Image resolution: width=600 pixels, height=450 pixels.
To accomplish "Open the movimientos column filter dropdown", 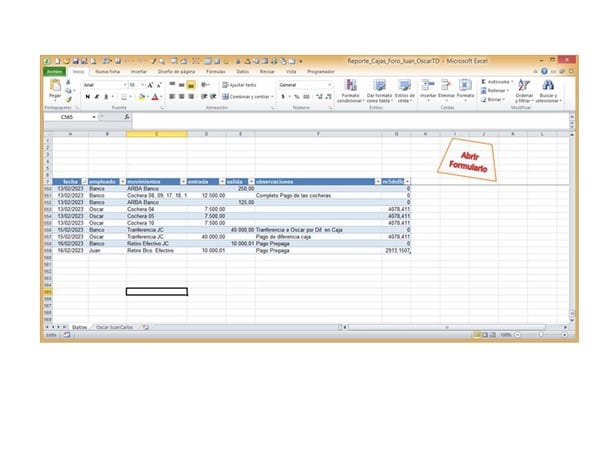I will [x=183, y=181].
